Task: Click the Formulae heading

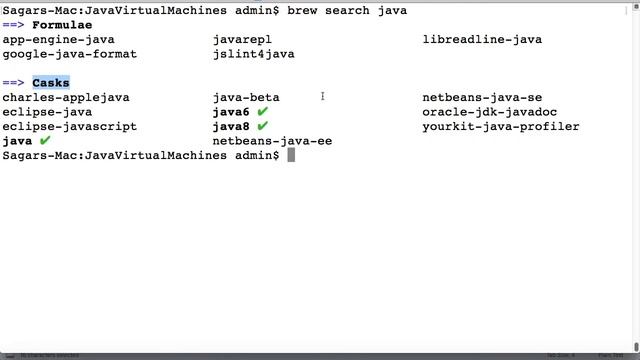Action: coord(62,25)
